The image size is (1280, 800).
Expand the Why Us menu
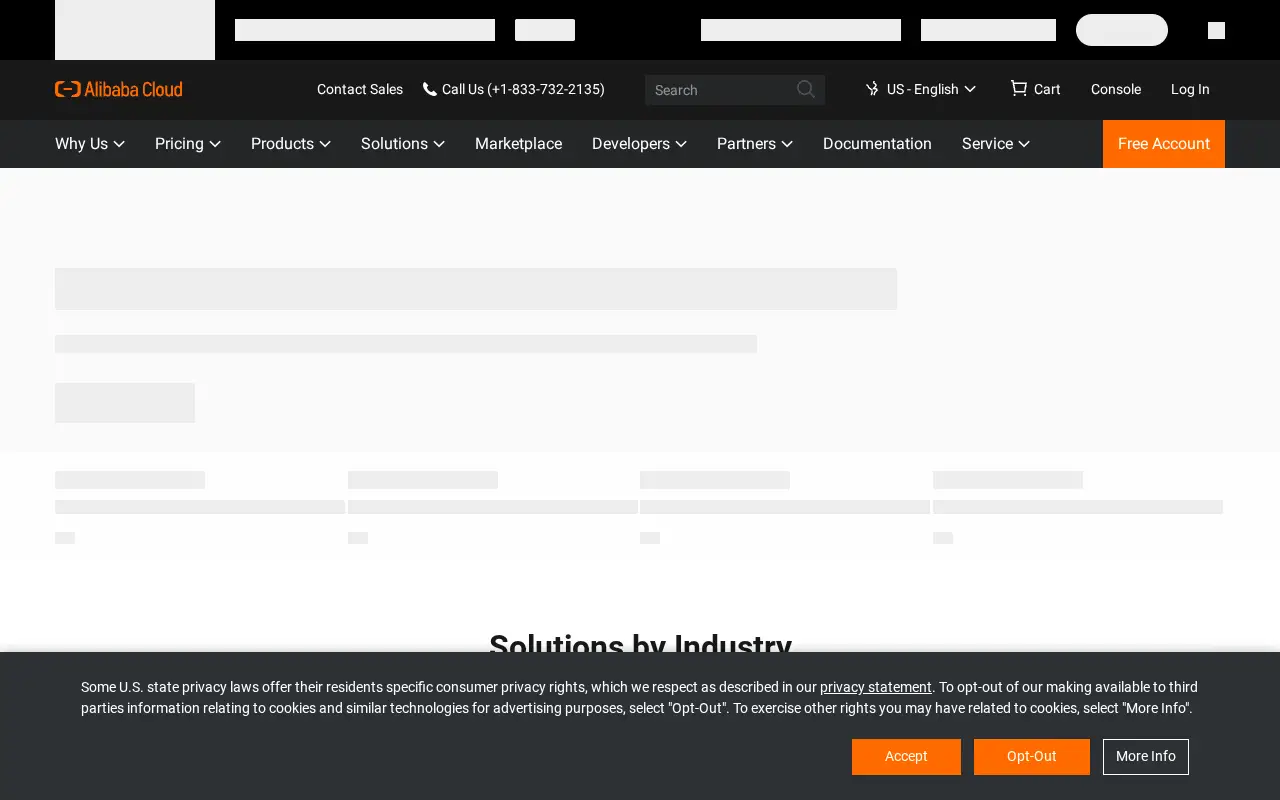tap(90, 144)
